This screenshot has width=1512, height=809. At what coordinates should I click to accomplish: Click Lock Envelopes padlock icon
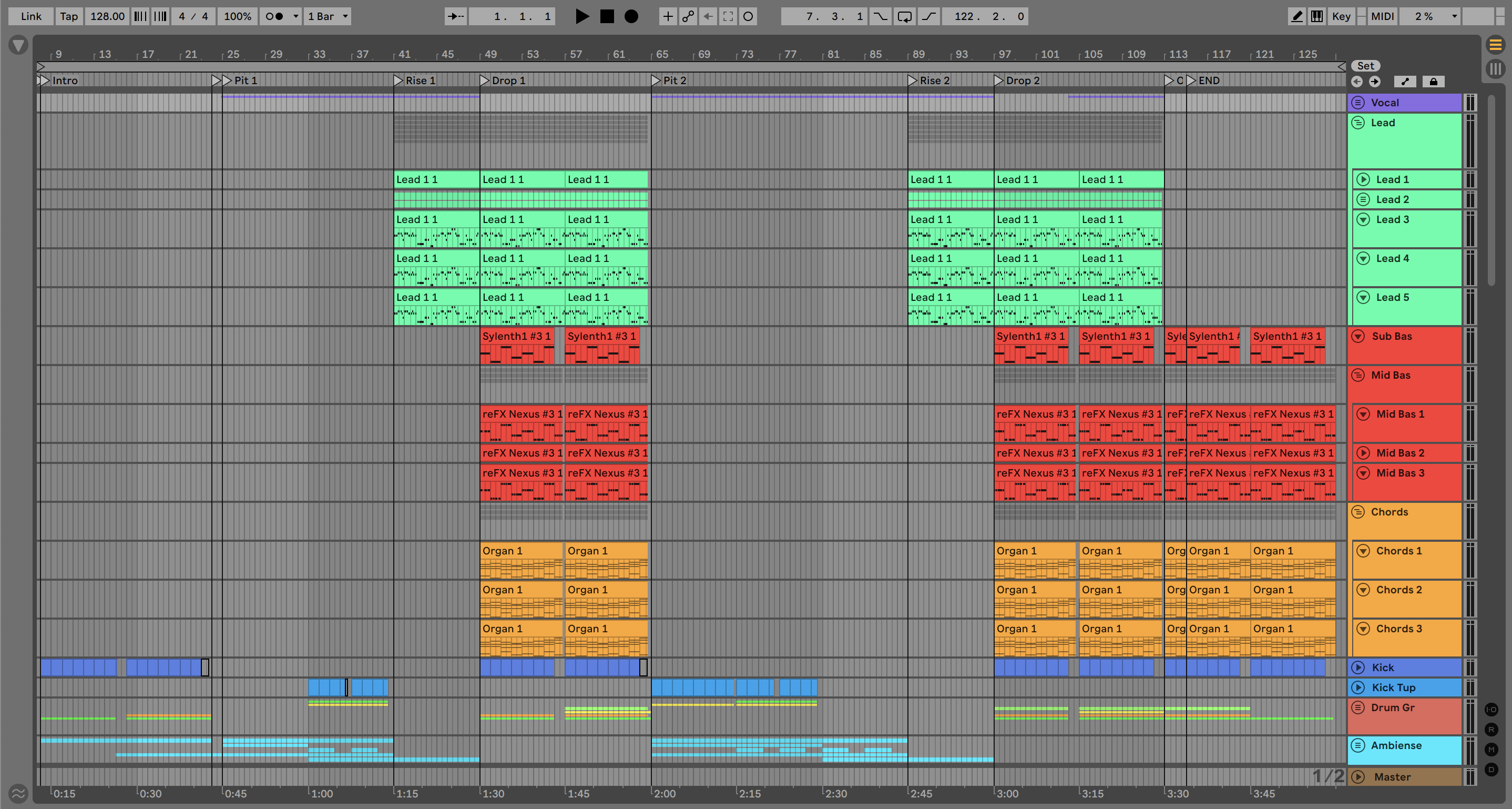point(1433,82)
